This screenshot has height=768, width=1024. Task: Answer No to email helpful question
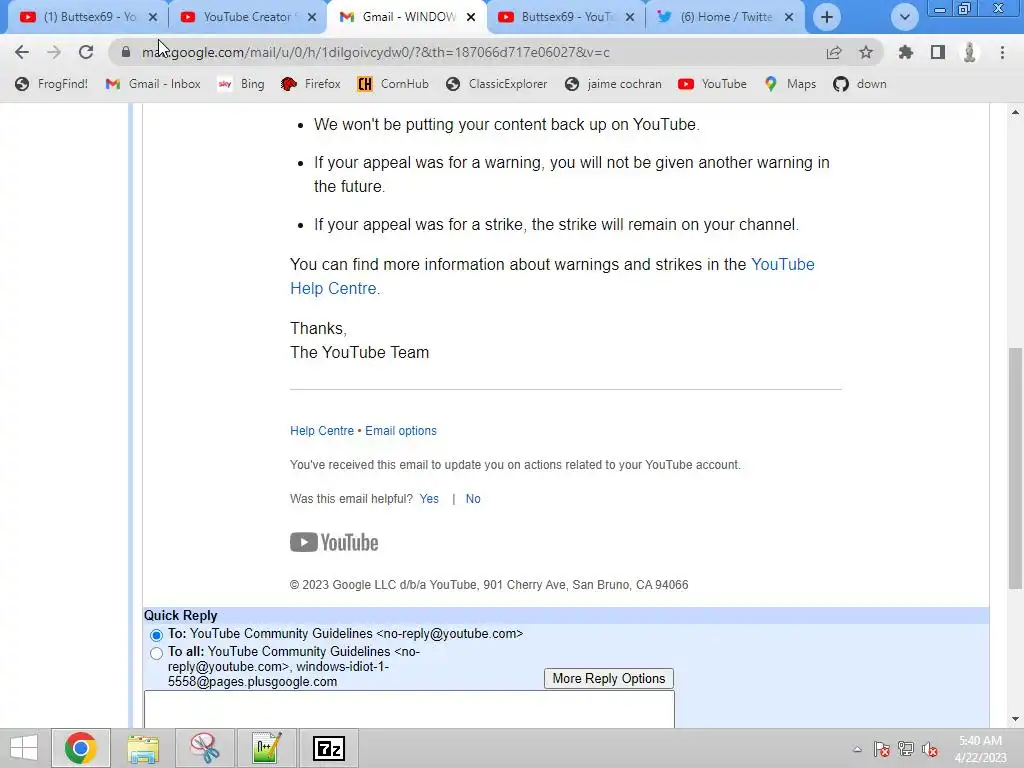pos(473,499)
